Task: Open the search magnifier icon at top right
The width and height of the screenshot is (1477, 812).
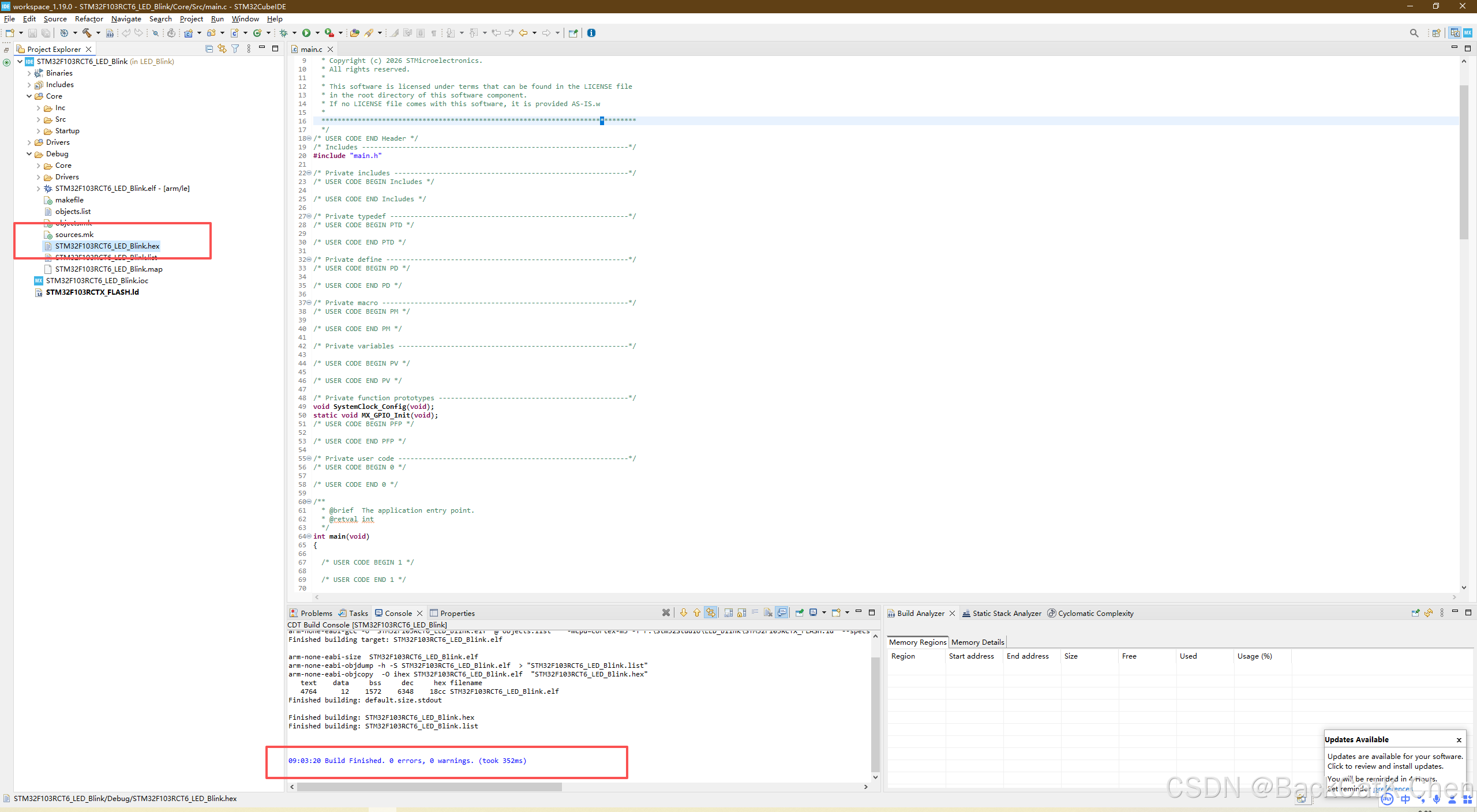Action: (1414, 33)
